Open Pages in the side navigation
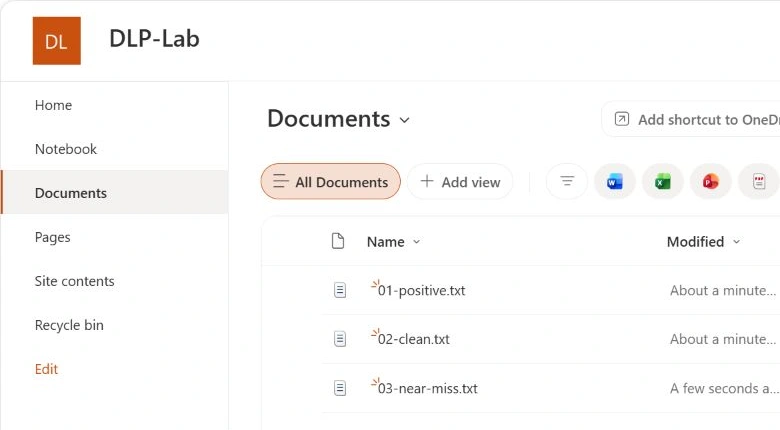Viewport: 780px width, 430px height. point(52,237)
